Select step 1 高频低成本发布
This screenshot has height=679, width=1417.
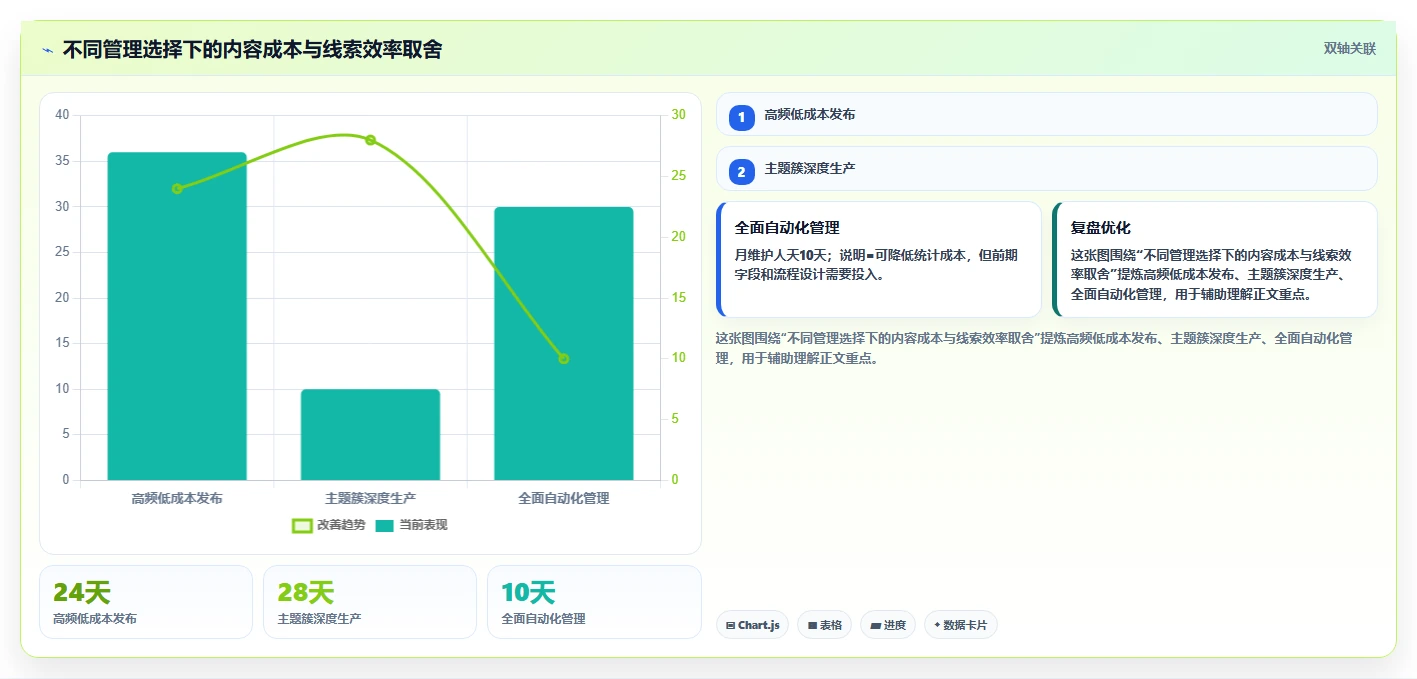[x=1046, y=114]
